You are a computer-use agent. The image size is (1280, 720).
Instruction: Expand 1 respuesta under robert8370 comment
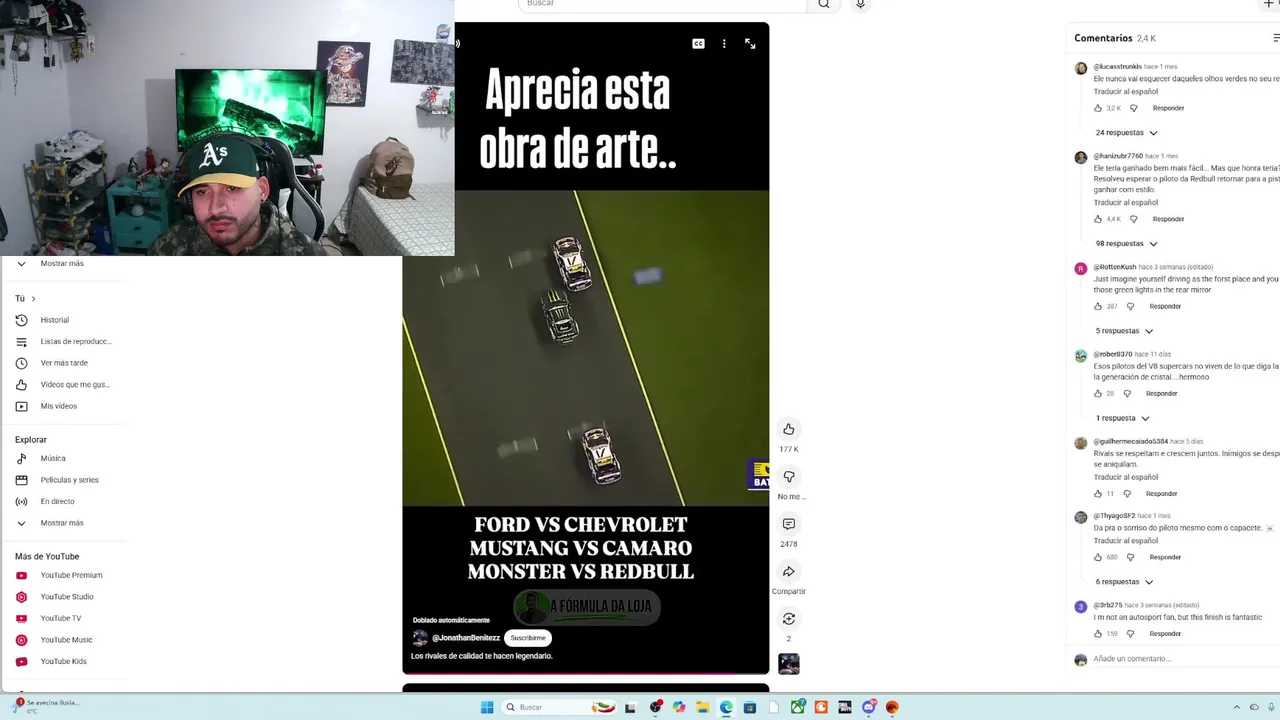[1122, 418]
